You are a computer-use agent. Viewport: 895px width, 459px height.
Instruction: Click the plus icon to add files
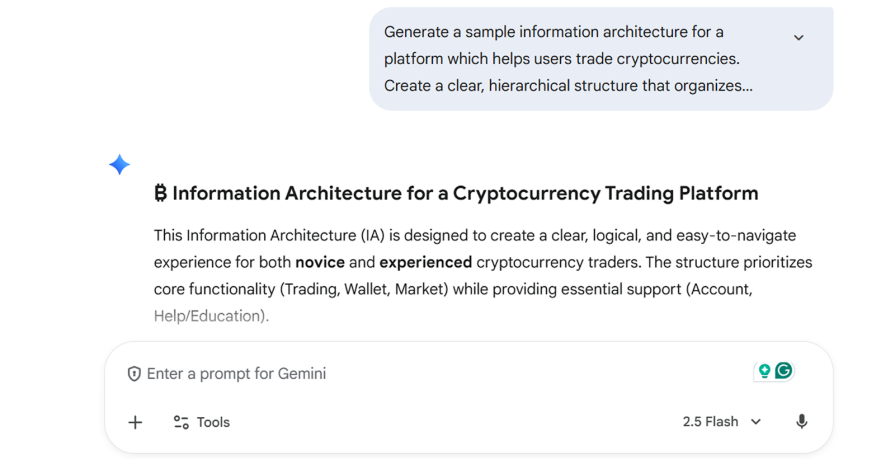tap(135, 422)
